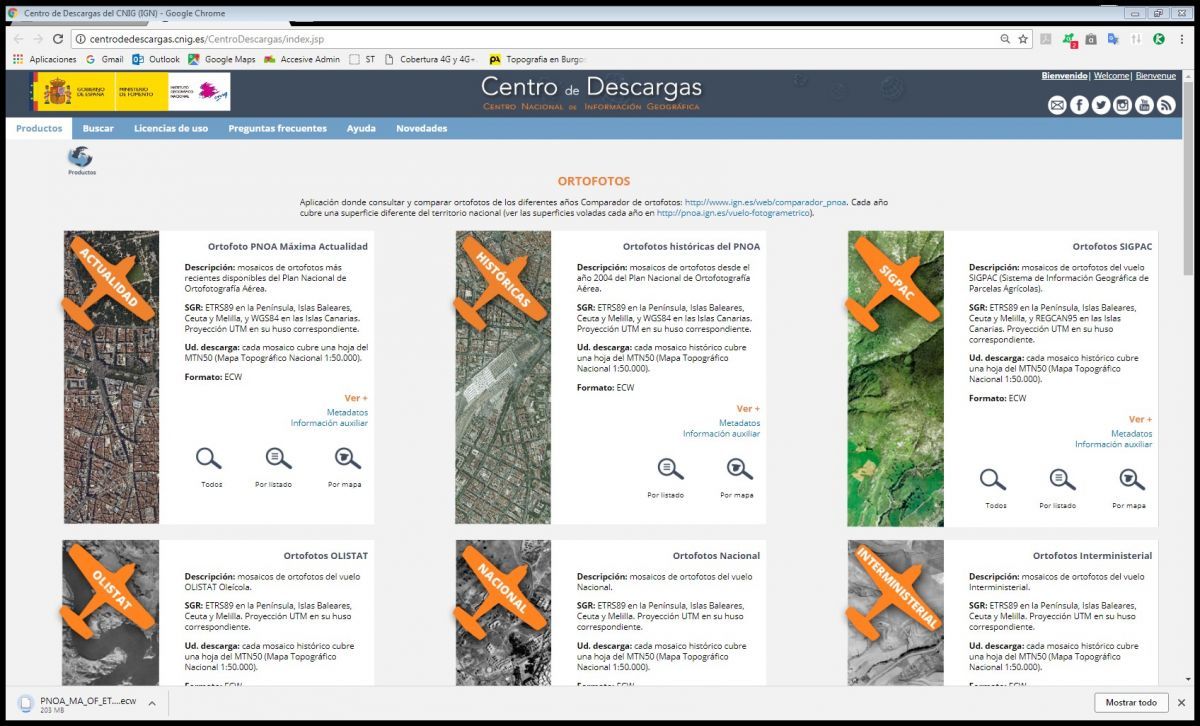Viewport: 1200px width, 726px height.
Task: Open the Chrome three-dot menu
Action: (1183, 39)
